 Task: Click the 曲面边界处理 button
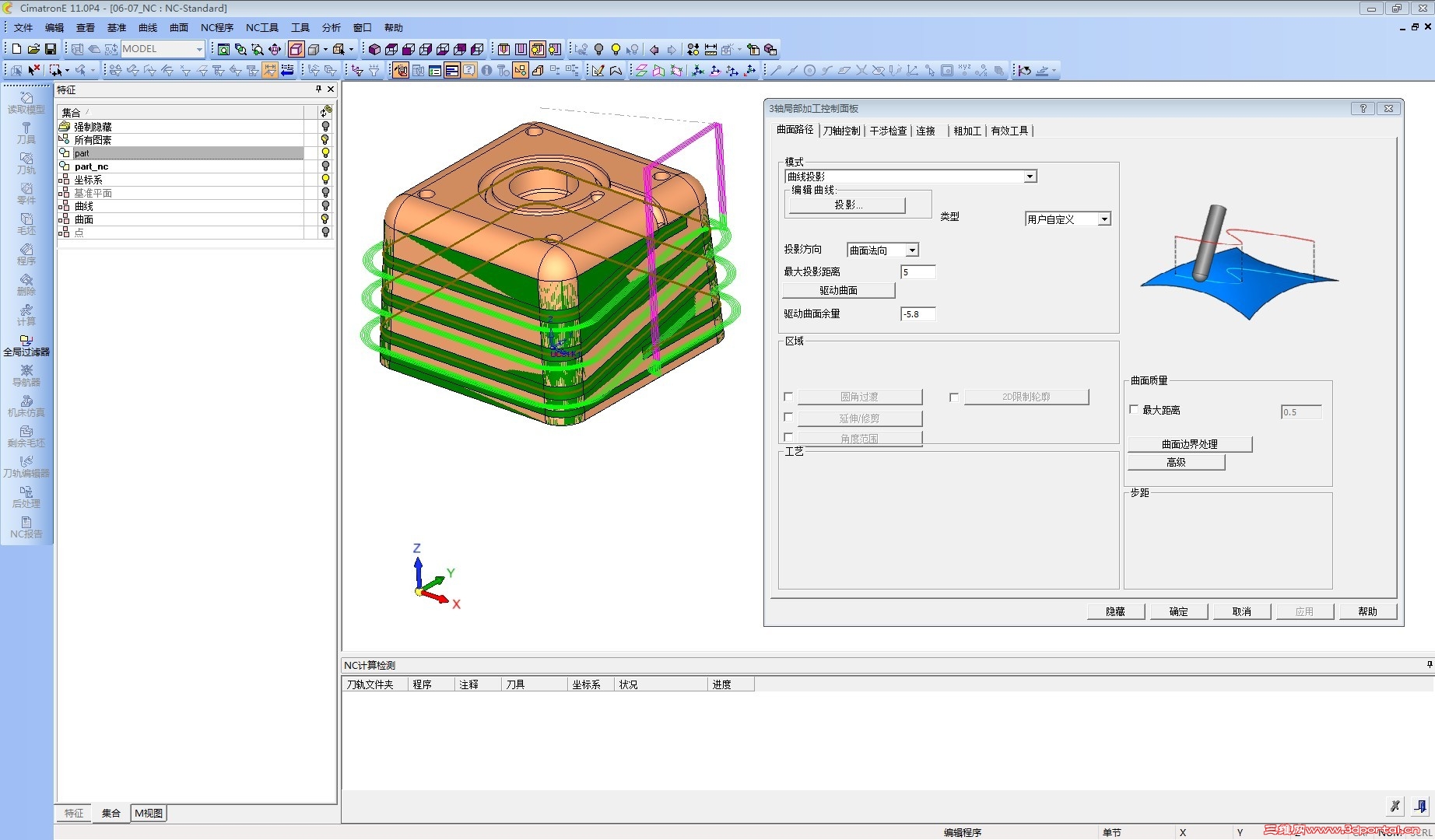coord(1189,444)
